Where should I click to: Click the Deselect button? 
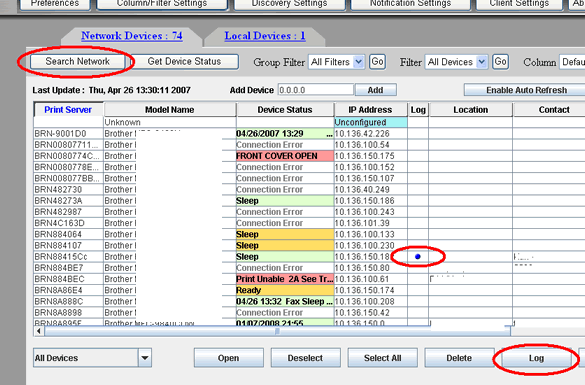tap(306, 358)
